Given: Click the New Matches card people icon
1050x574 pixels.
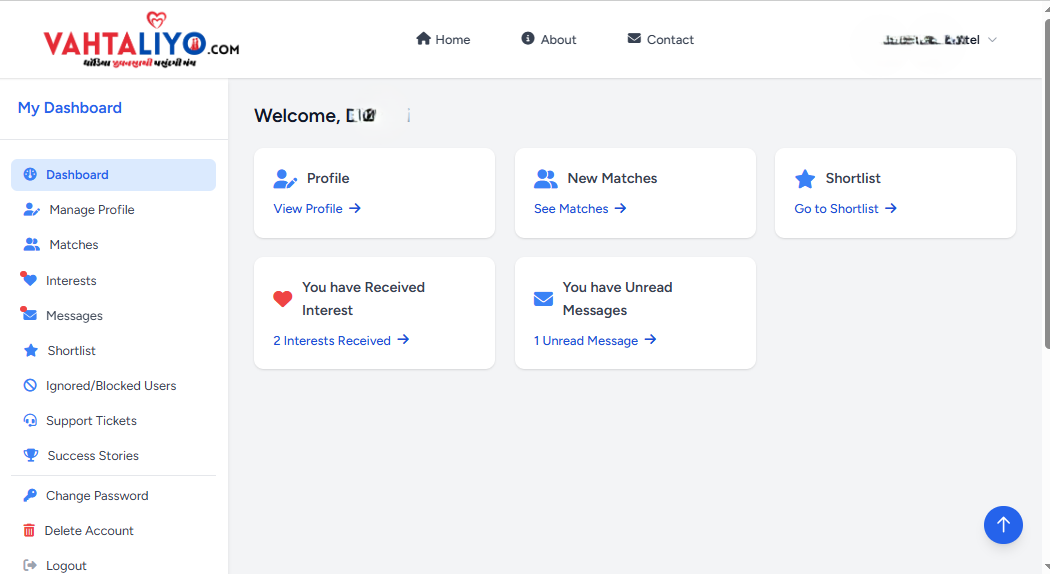Looking at the screenshot, I should [x=546, y=179].
